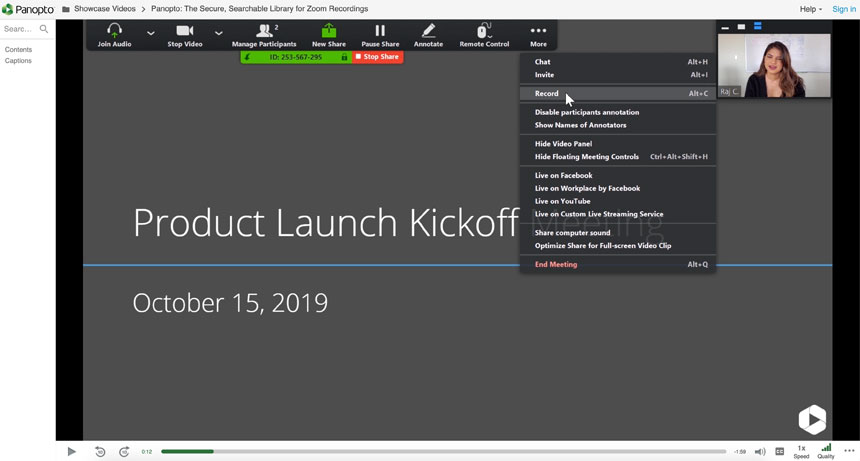The height and width of the screenshot is (461, 860).
Task: Click the red Stop Share button
Action: pos(377,57)
